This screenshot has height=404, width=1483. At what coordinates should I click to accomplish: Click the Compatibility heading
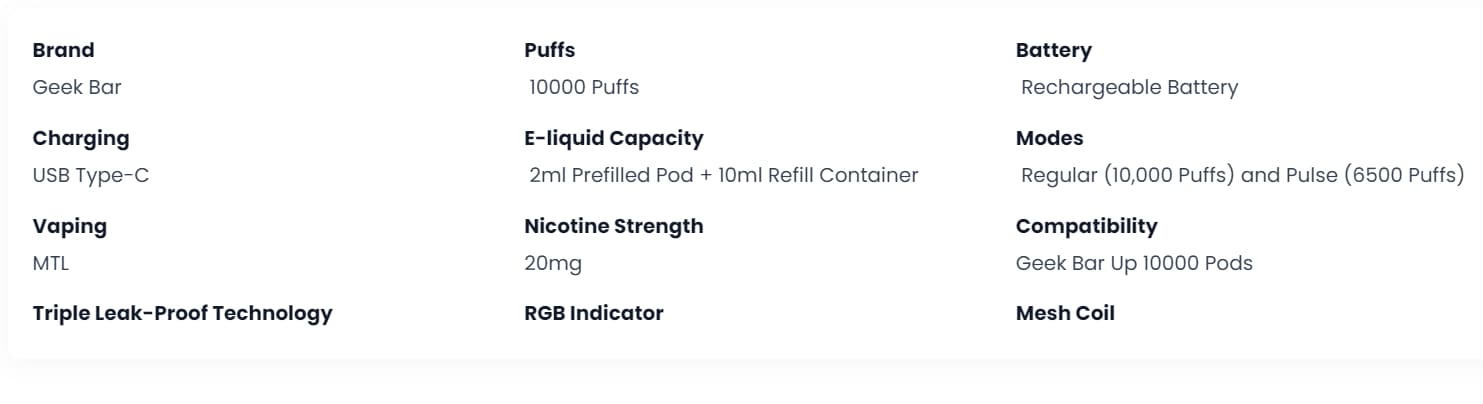1086,226
